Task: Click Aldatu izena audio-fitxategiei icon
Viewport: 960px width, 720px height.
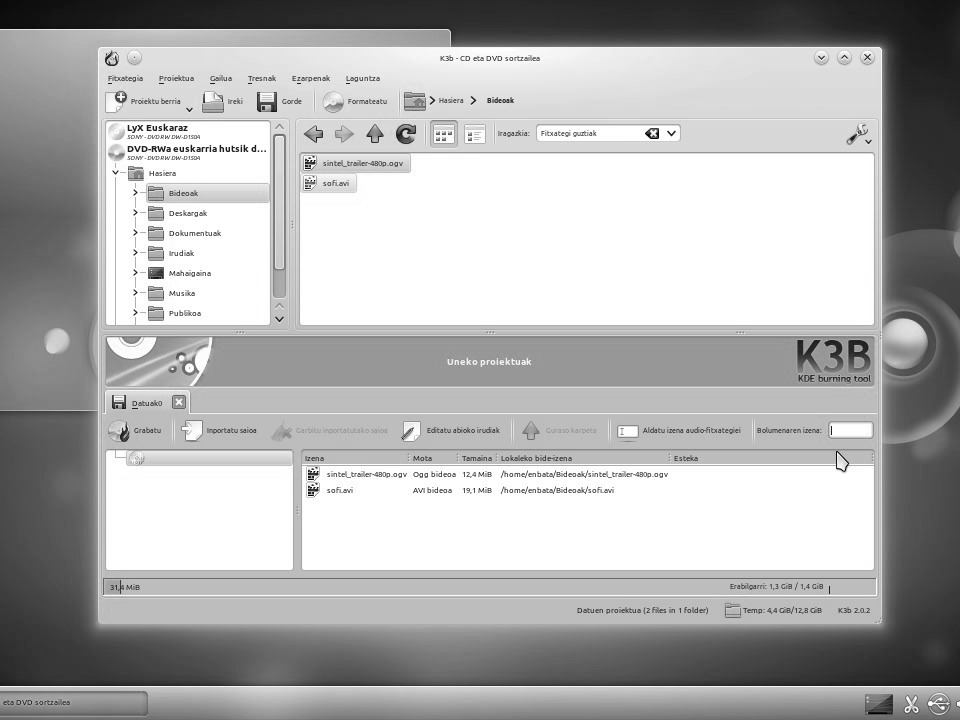Action: pyautogui.click(x=628, y=431)
